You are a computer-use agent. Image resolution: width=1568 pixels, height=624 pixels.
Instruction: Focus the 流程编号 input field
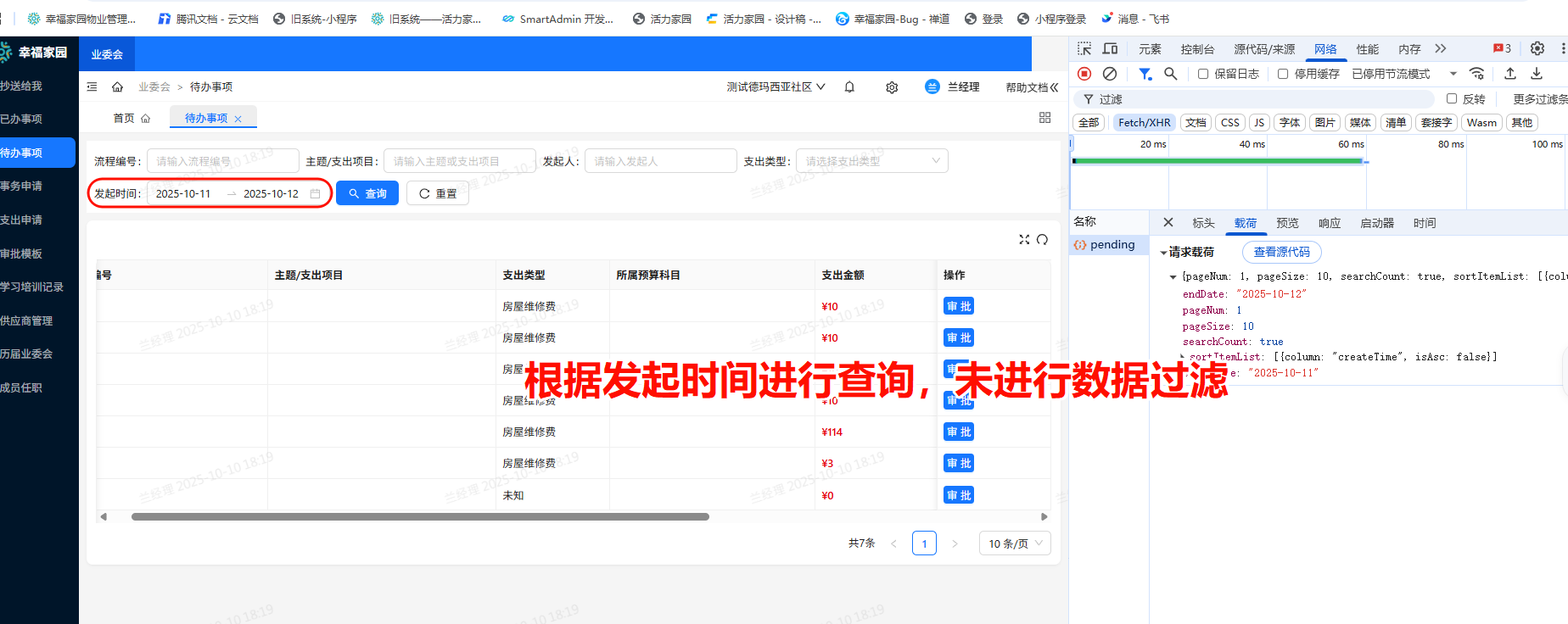point(223,161)
